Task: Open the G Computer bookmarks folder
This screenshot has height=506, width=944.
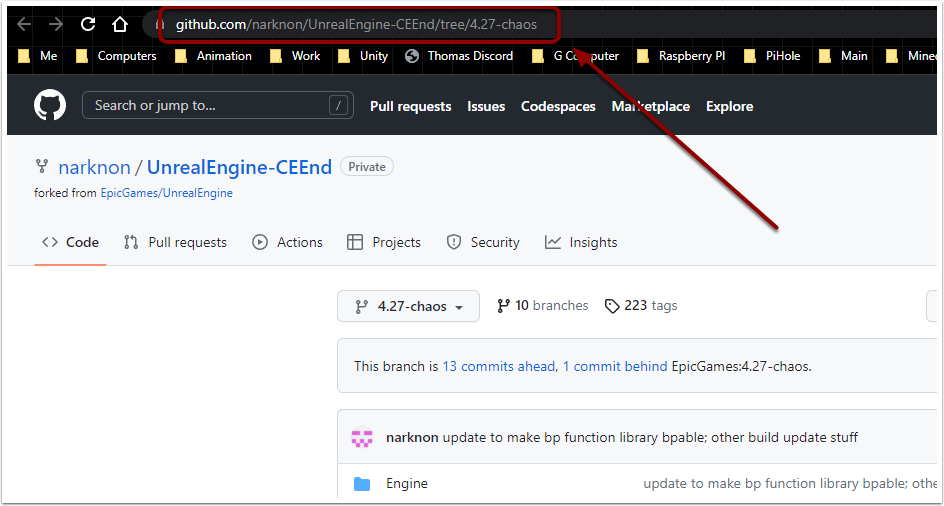Action: tap(575, 56)
